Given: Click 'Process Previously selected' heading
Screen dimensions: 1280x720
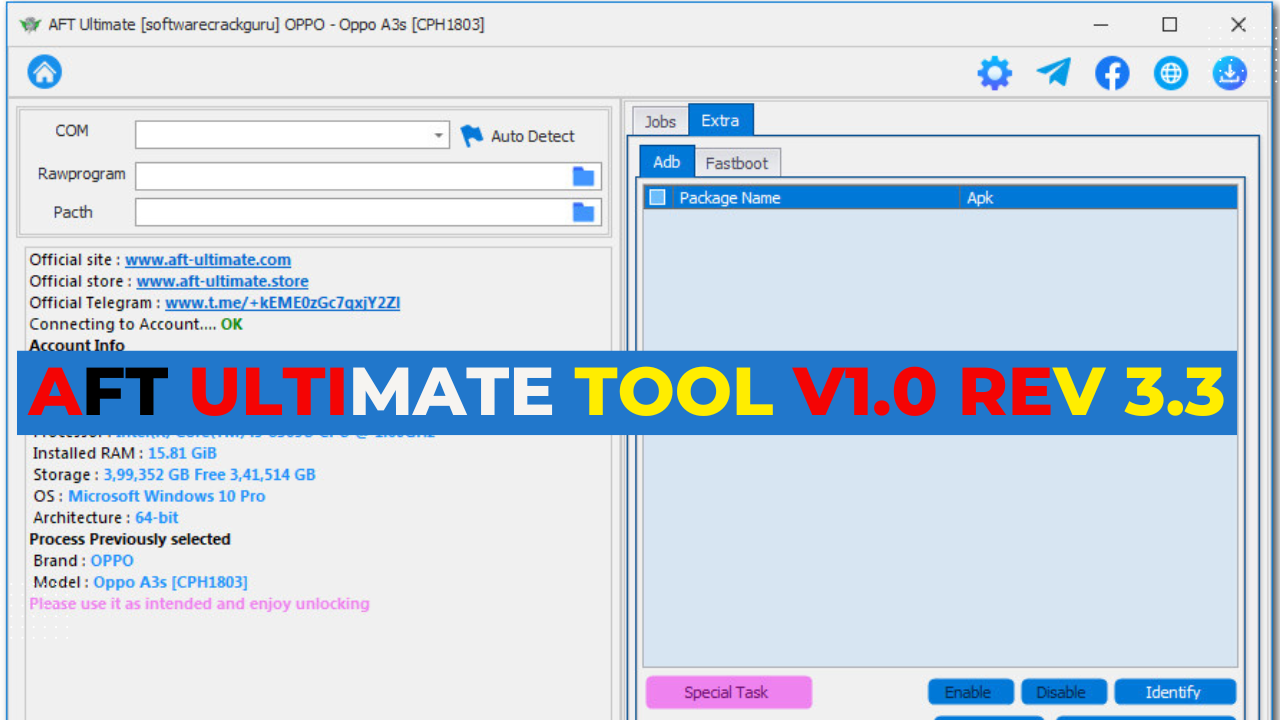Looking at the screenshot, I should click(x=130, y=539).
